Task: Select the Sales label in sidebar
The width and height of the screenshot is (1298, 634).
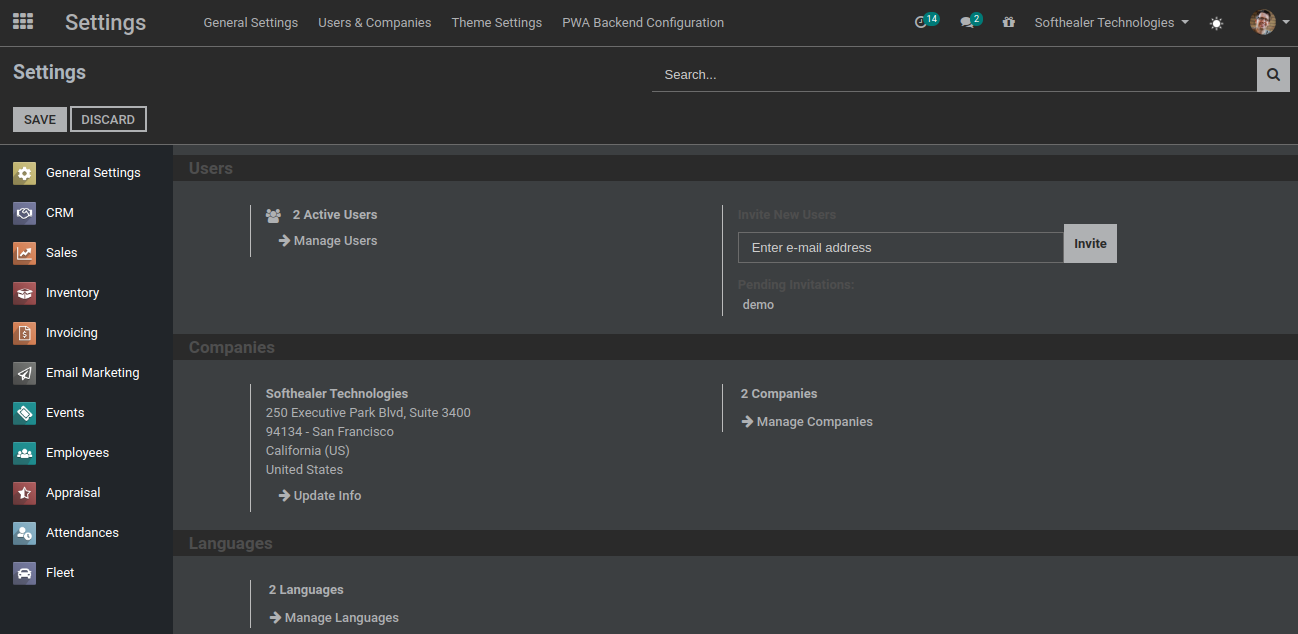Action: (62, 253)
